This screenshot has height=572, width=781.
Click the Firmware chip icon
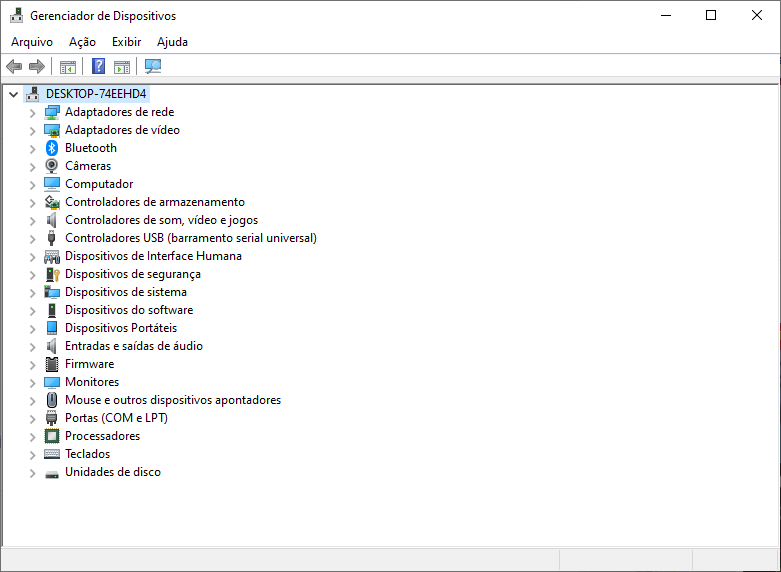[52, 364]
